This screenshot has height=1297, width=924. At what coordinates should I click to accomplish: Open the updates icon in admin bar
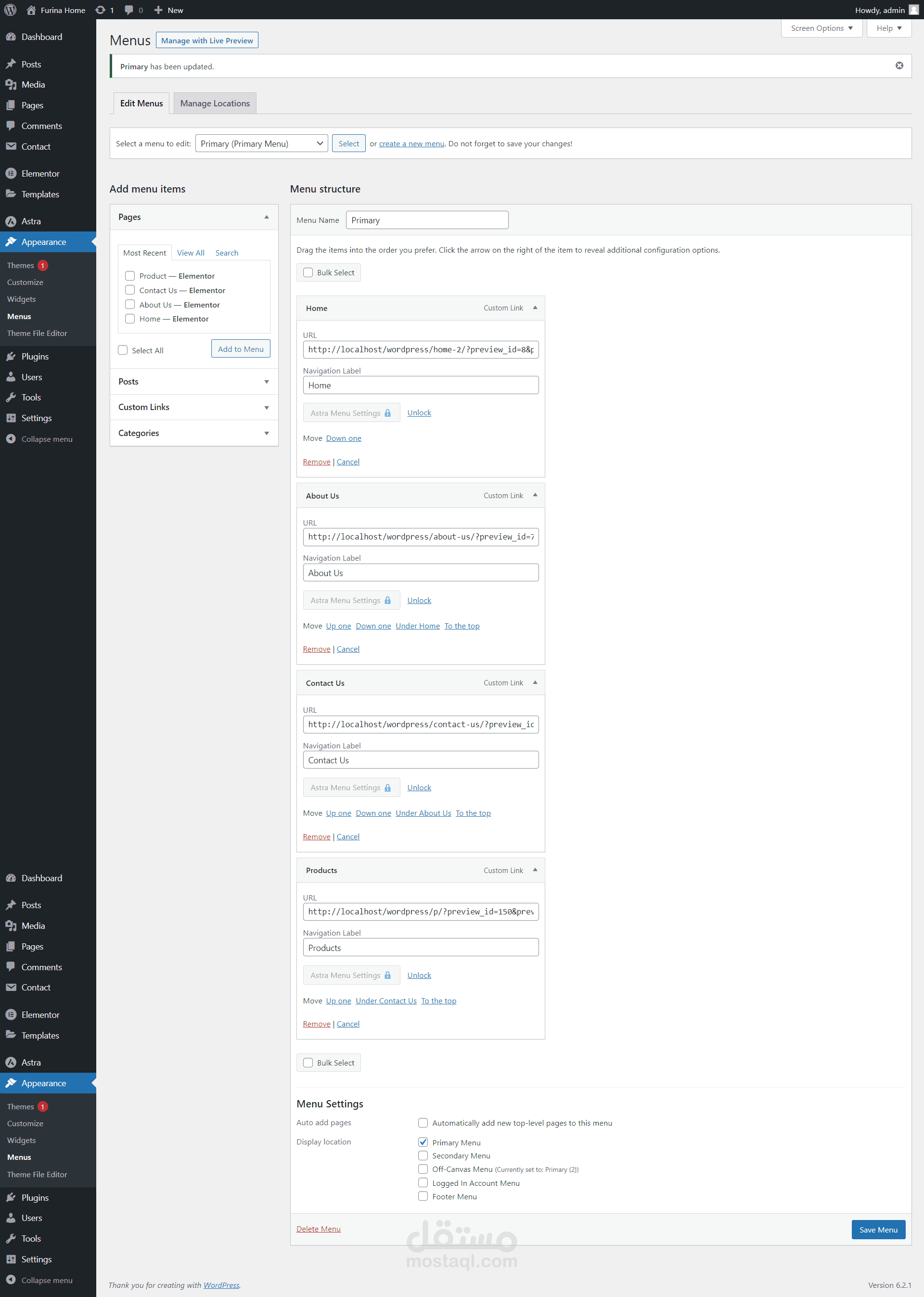(x=100, y=10)
